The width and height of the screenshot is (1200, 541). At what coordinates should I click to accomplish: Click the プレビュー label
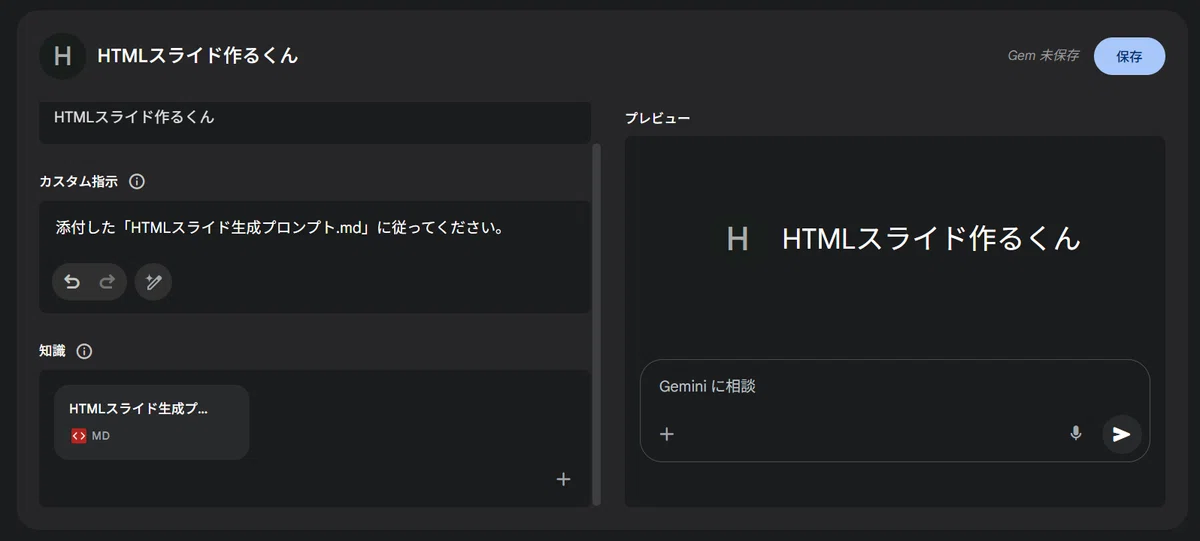[657, 118]
